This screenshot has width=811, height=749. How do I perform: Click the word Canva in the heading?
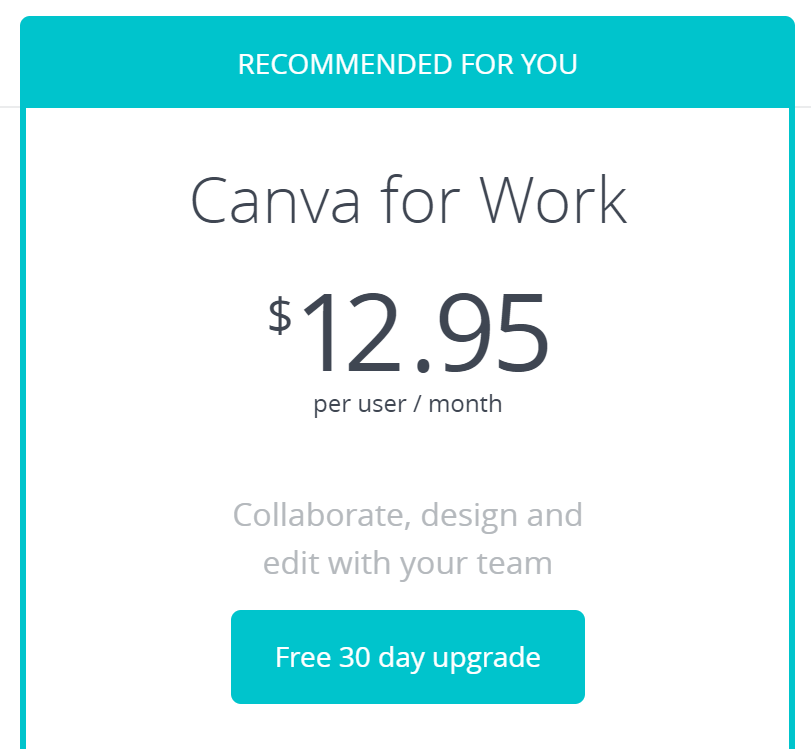275,201
